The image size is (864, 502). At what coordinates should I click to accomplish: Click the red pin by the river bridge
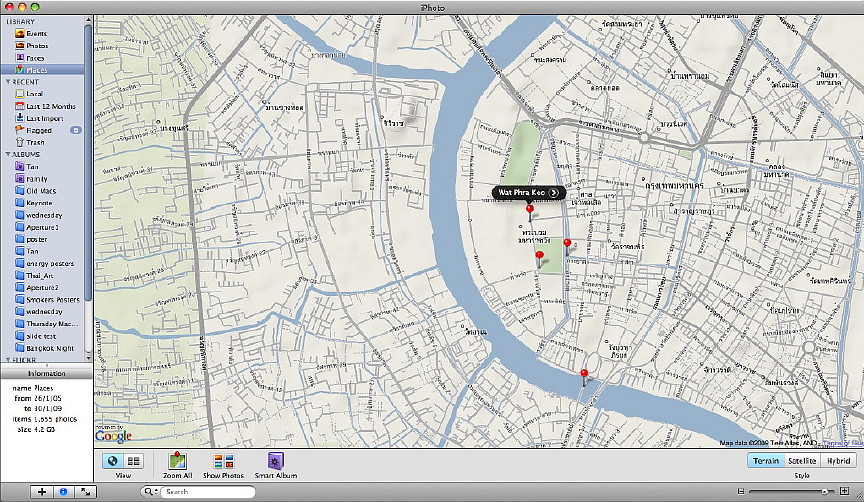pyautogui.click(x=584, y=374)
